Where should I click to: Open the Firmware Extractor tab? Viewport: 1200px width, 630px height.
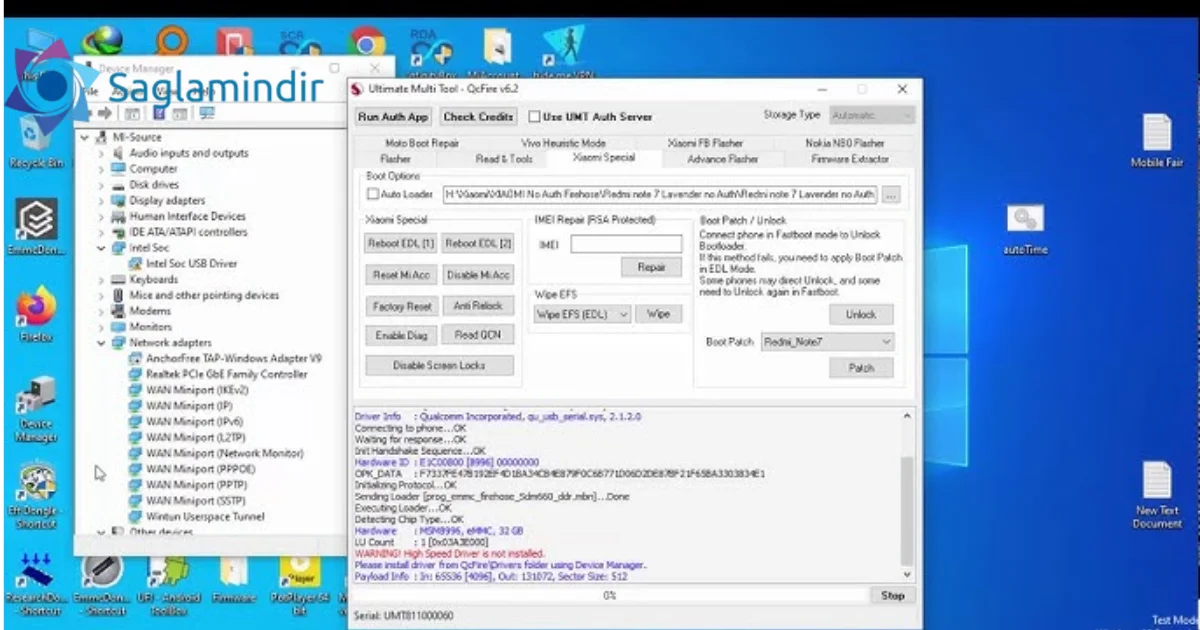pyautogui.click(x=850, y=159)
